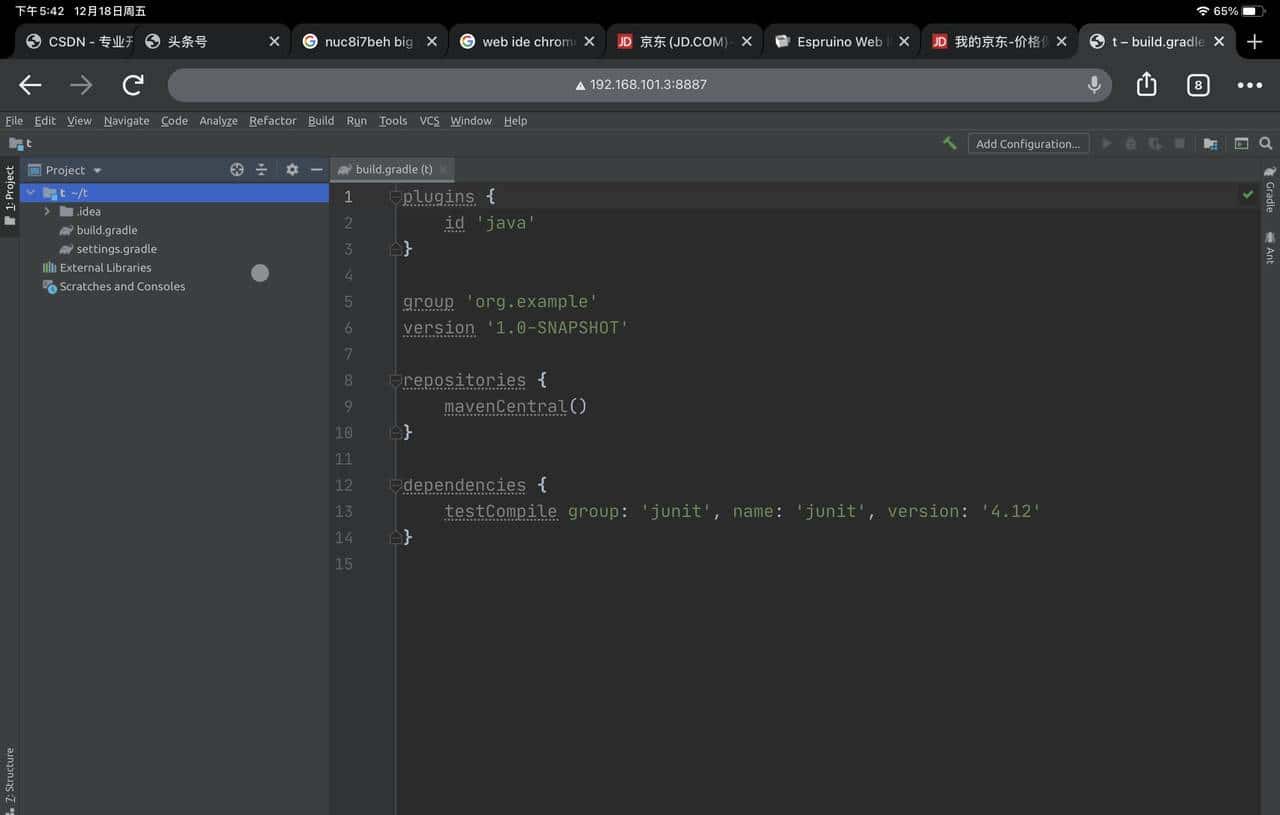Click Add Configuration button

(1028, 143)
